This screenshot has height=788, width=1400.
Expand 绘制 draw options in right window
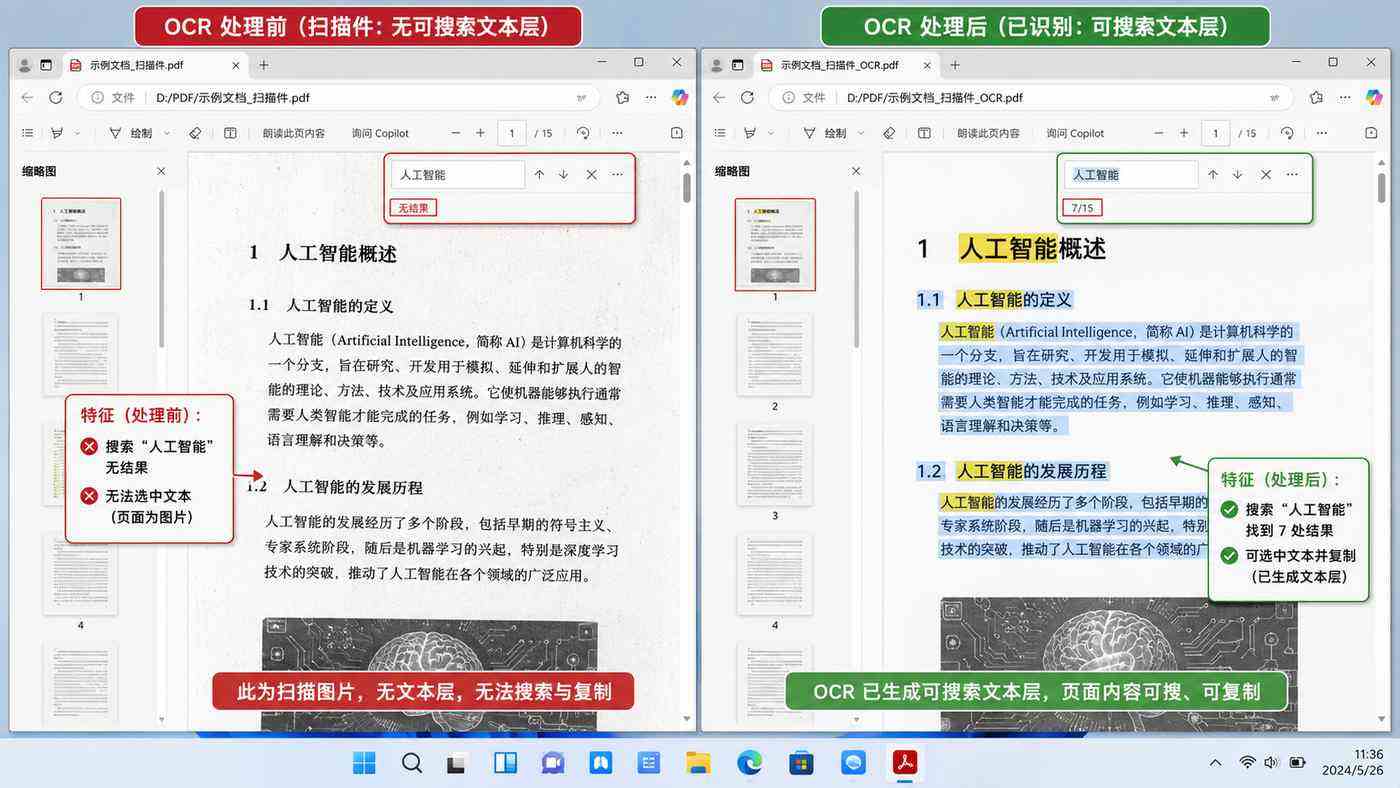click(x=860, y=133)
